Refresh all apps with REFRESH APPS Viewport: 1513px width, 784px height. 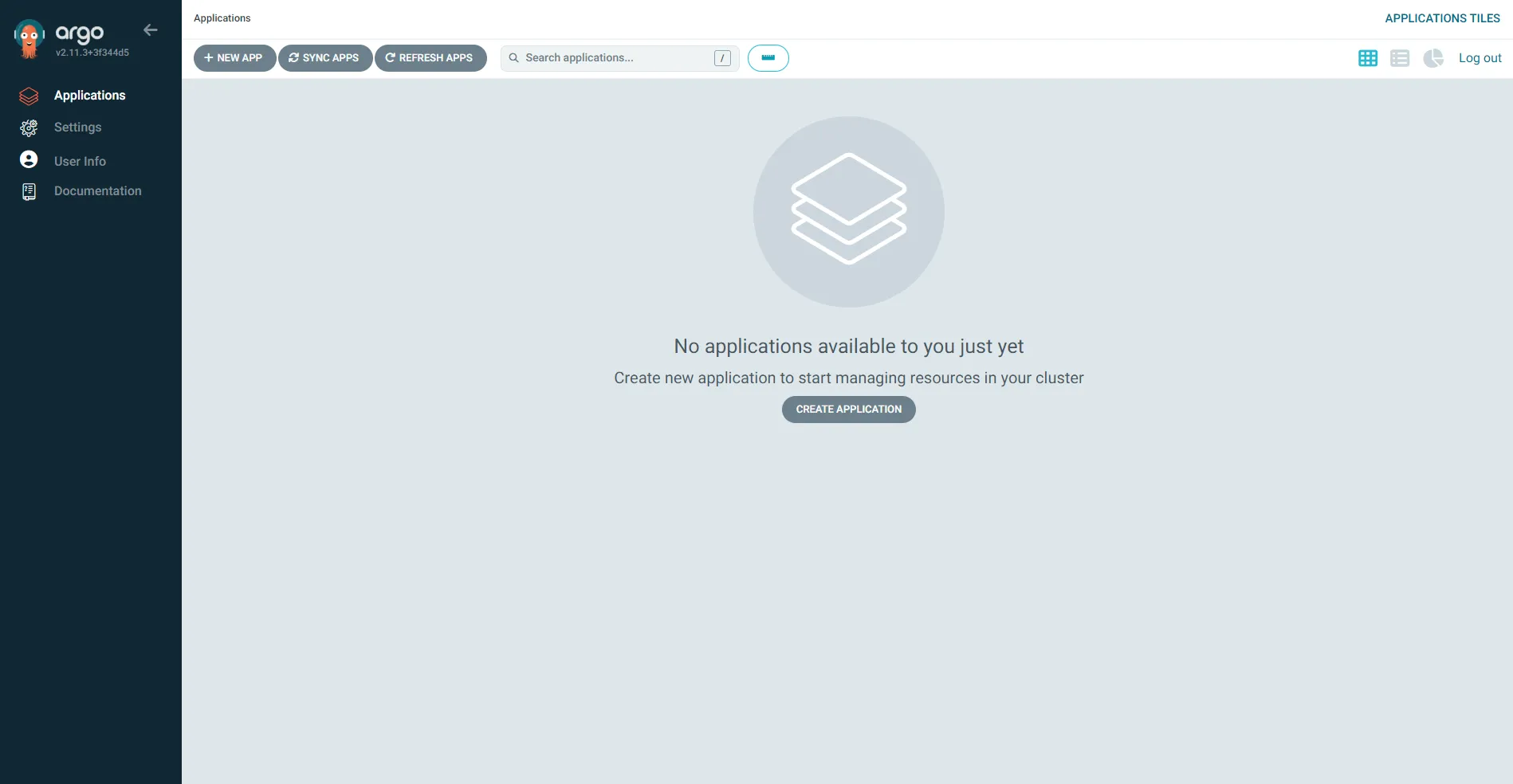(x=430, y=57)
